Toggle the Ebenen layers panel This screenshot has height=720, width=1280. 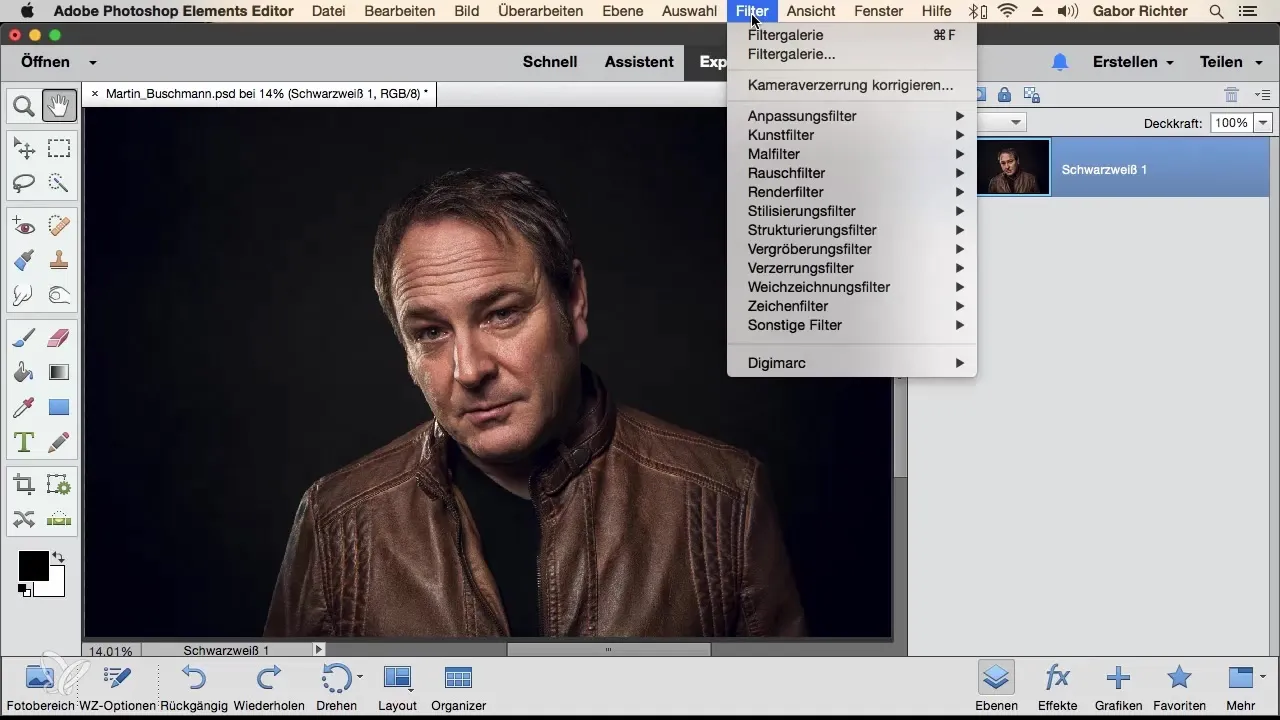(x=996, y=687)
